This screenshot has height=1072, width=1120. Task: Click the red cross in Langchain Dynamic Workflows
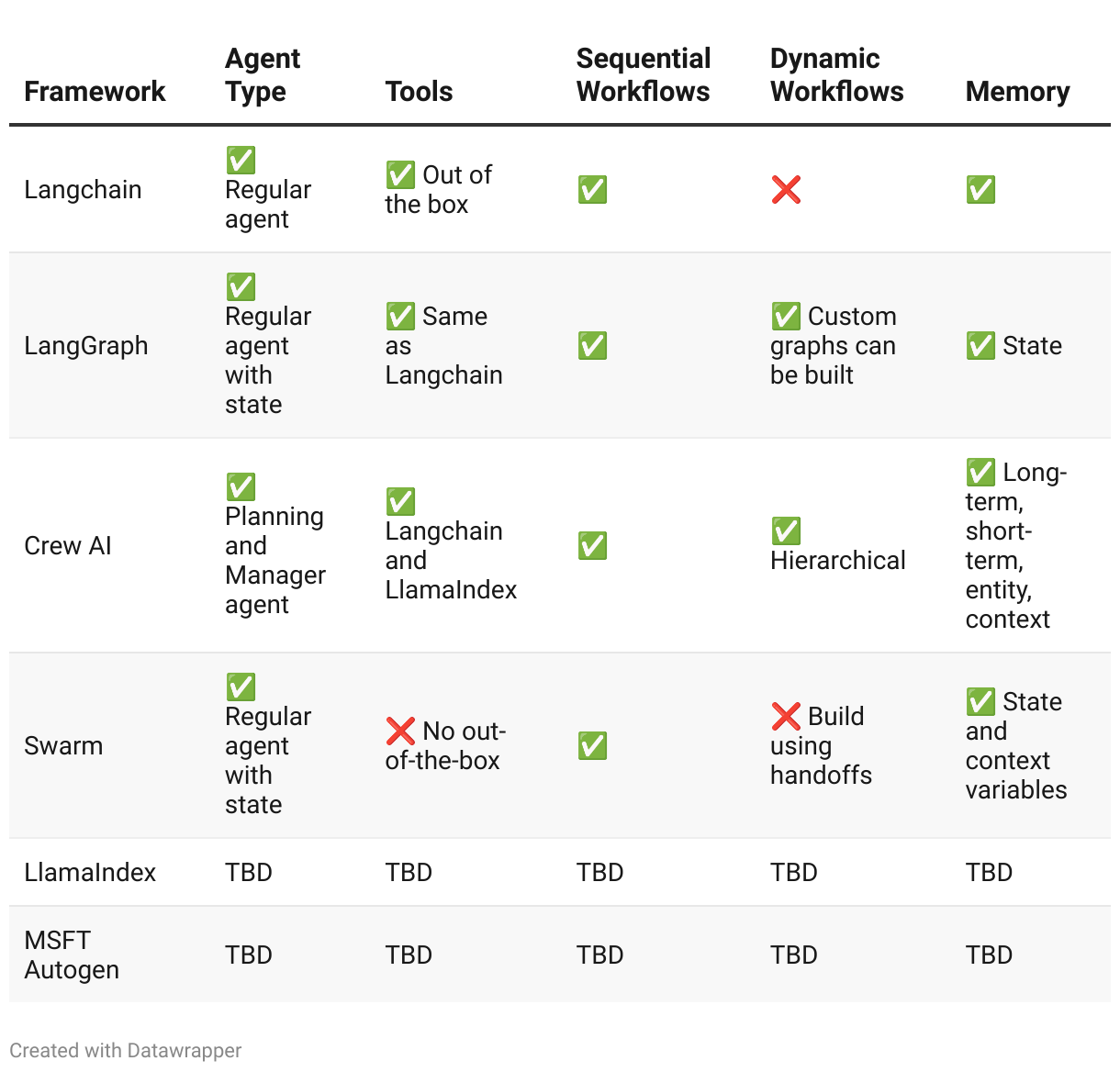point(786,190)
